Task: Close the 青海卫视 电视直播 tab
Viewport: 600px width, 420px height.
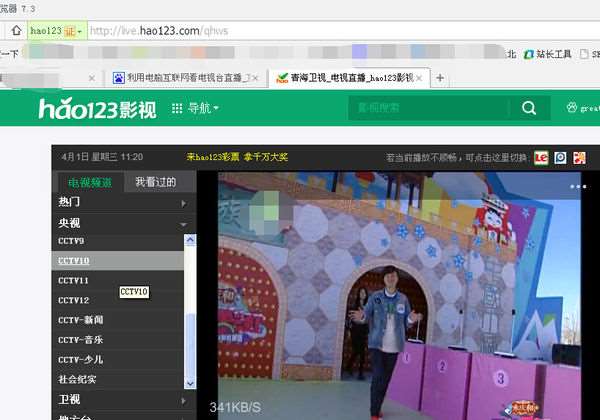Action: (419, 78)
